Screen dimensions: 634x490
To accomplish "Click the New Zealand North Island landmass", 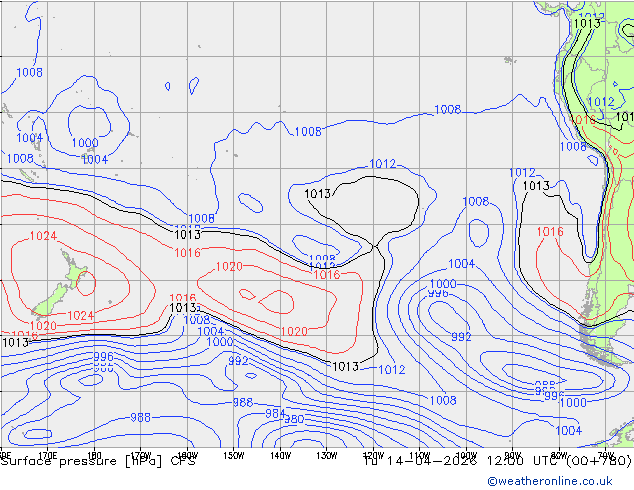I will [73, 271].
